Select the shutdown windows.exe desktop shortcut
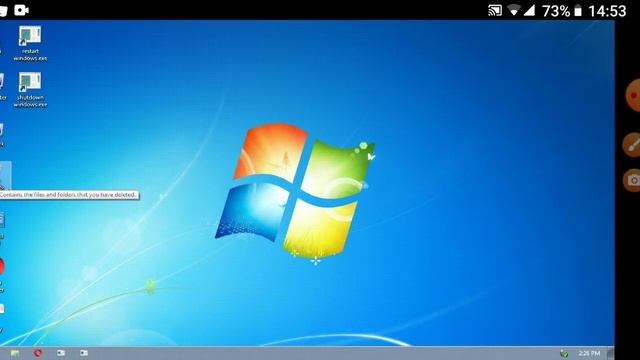 (30, 90)
